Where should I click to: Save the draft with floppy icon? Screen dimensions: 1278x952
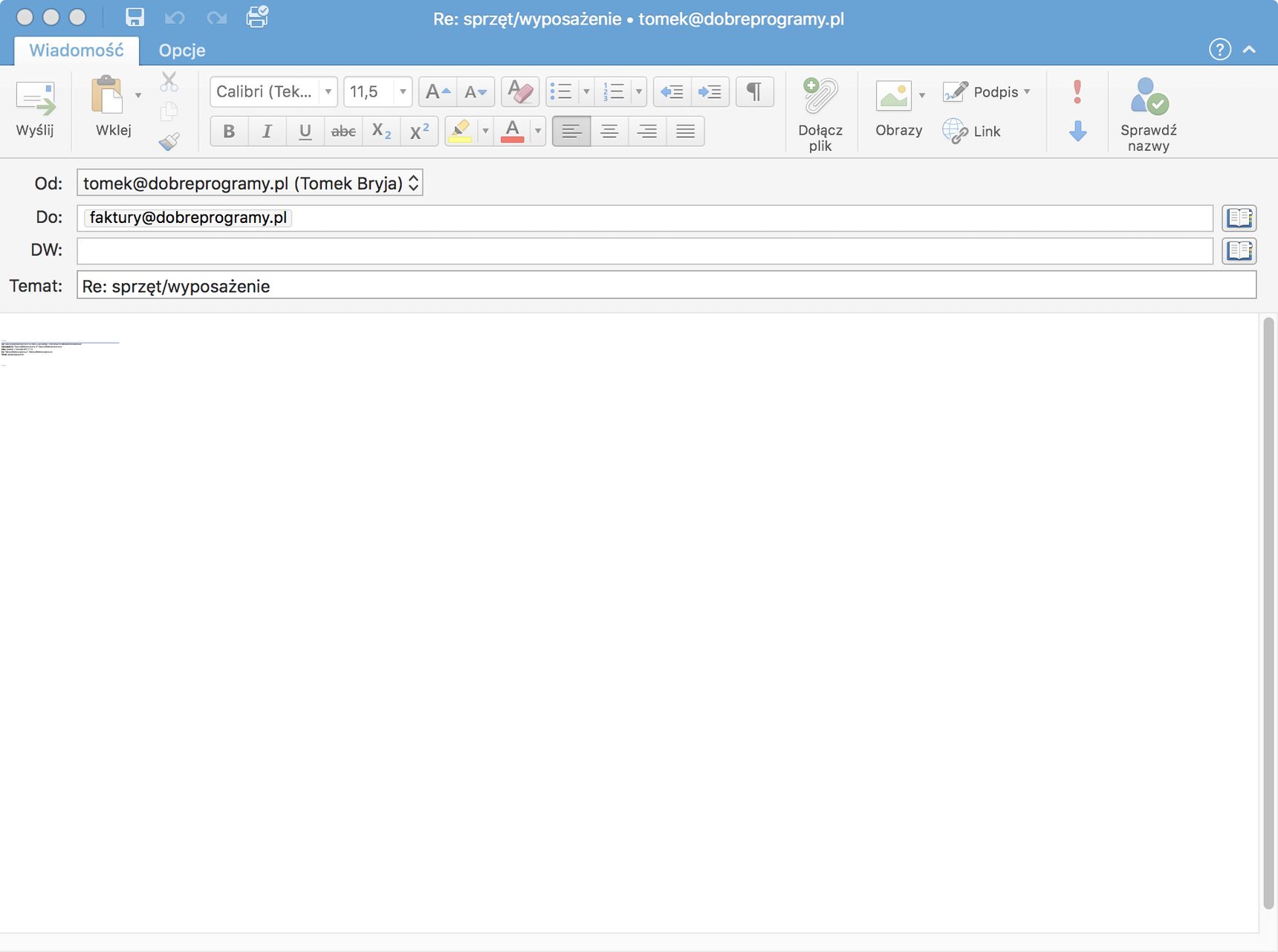pos(134,17)
